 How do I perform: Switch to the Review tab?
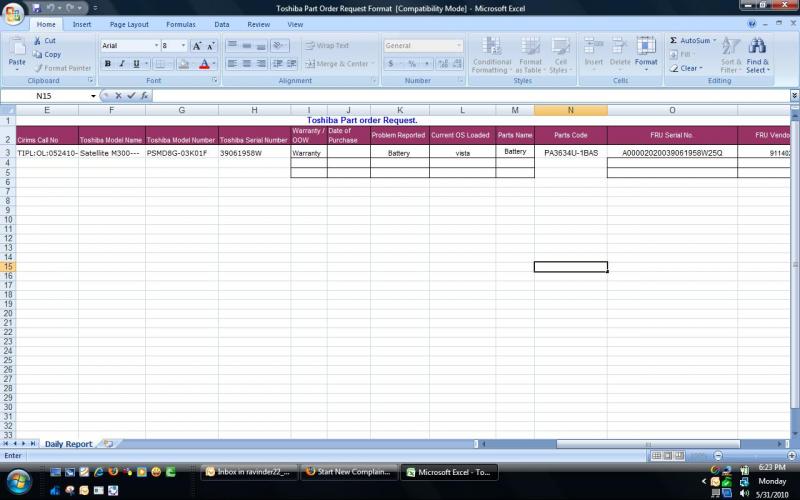pyautogui.click(x=259, y=24)
